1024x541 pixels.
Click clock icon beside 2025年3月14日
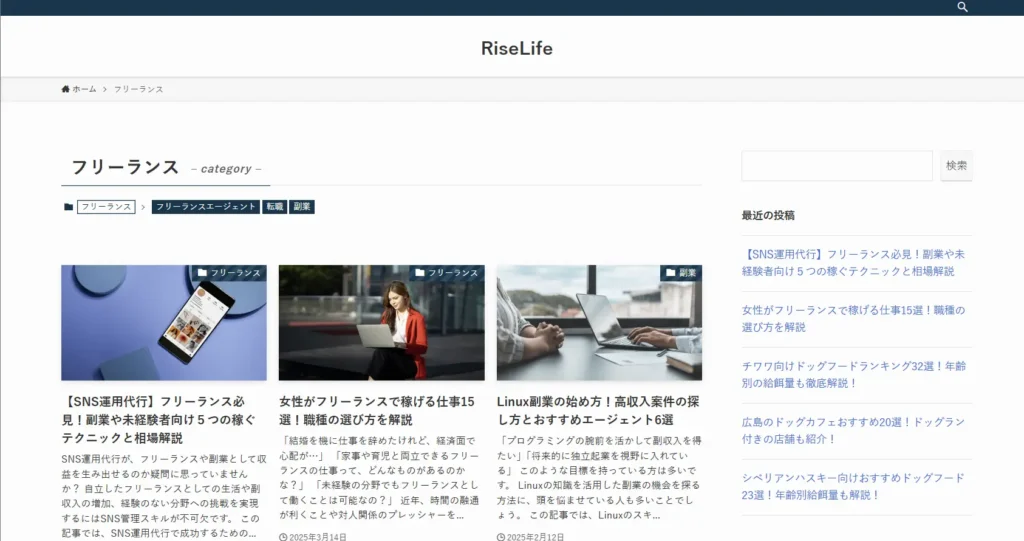[283, 537]
